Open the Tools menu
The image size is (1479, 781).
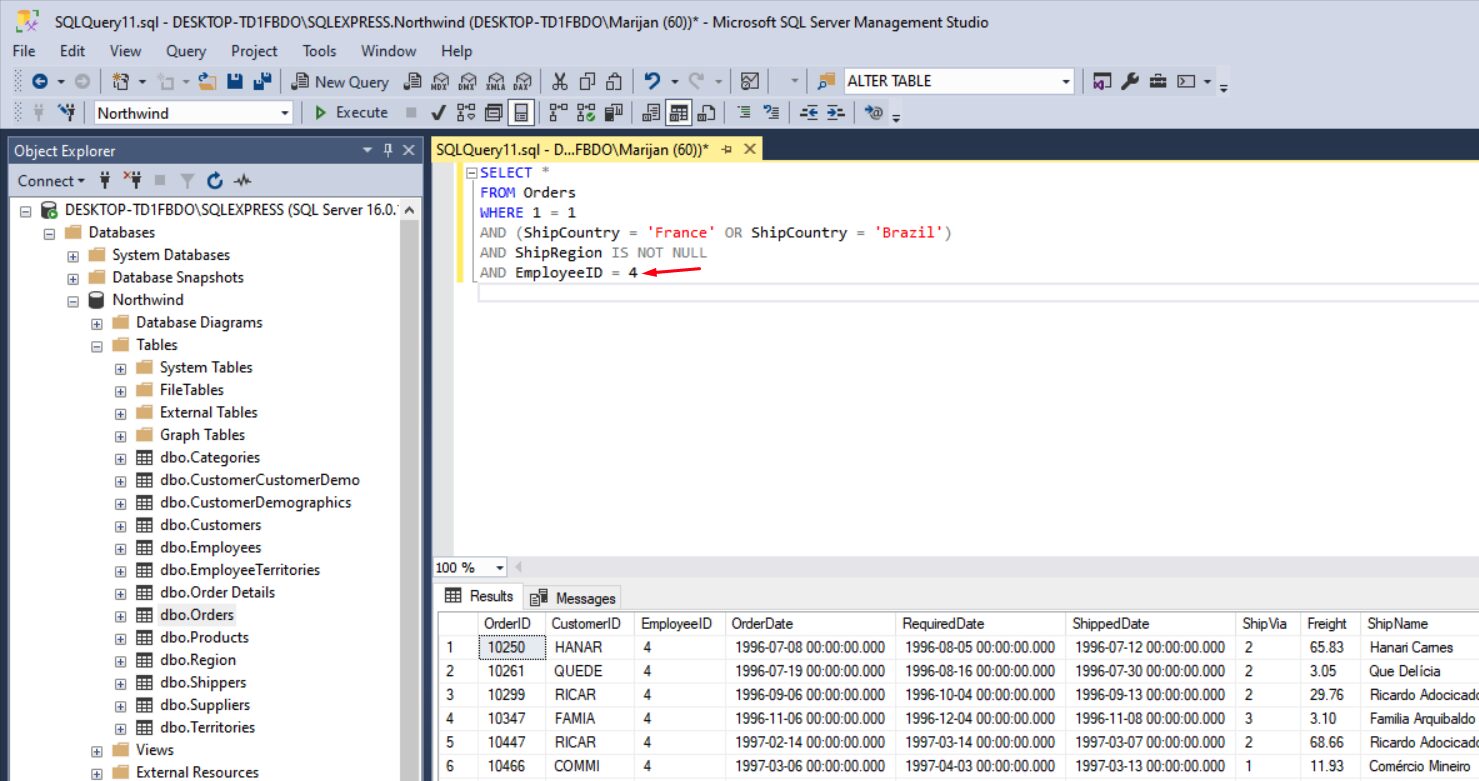tap(320, 51)
